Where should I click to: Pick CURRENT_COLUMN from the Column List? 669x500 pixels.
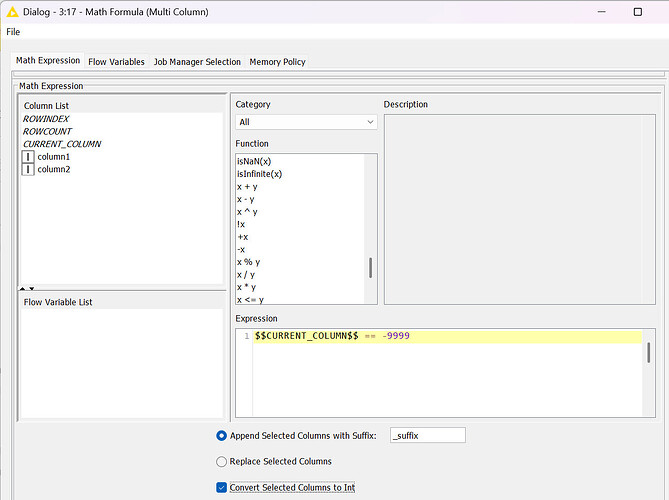click(x=61, y=144)
